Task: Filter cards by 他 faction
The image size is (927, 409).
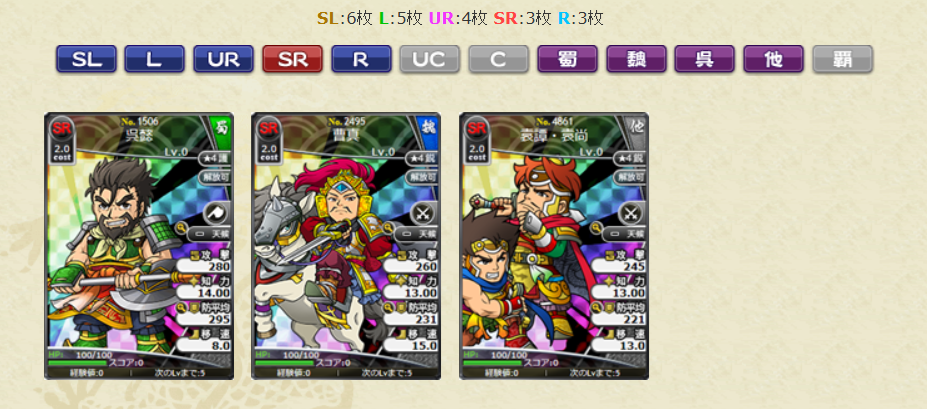Action: tap(773, 59)
